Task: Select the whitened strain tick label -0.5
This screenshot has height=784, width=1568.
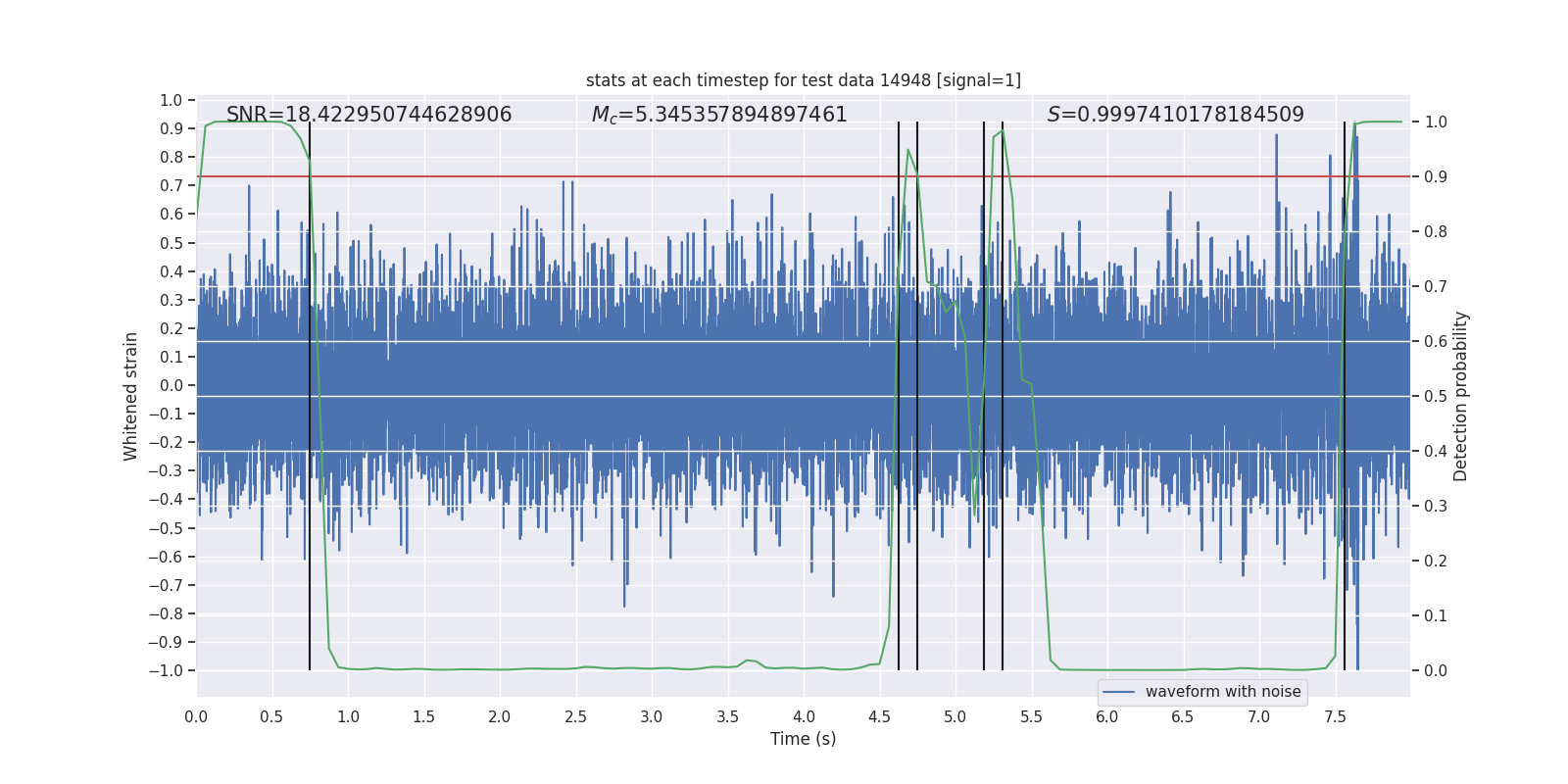Action: pos(166,528)
